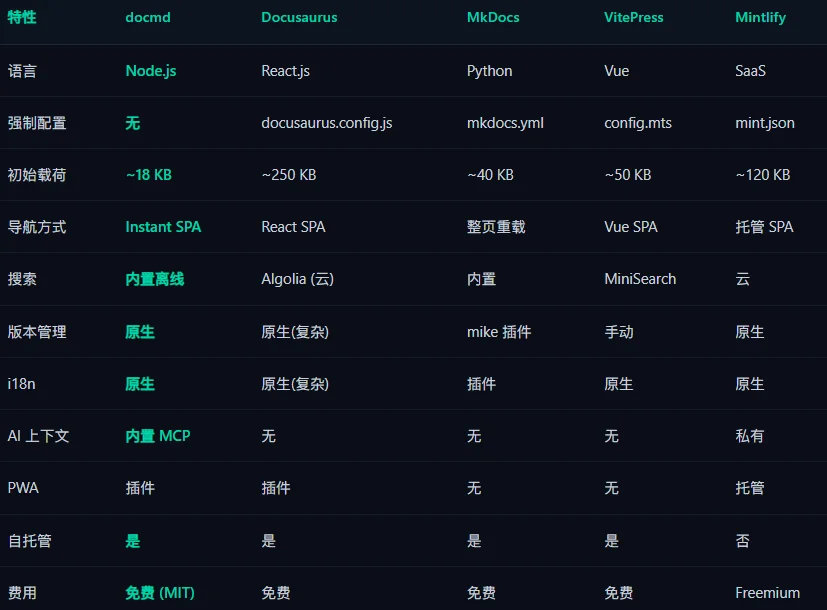Screen dimensions: 827x610
Task: Click the docmd column header
Action: tap(148, 17)
